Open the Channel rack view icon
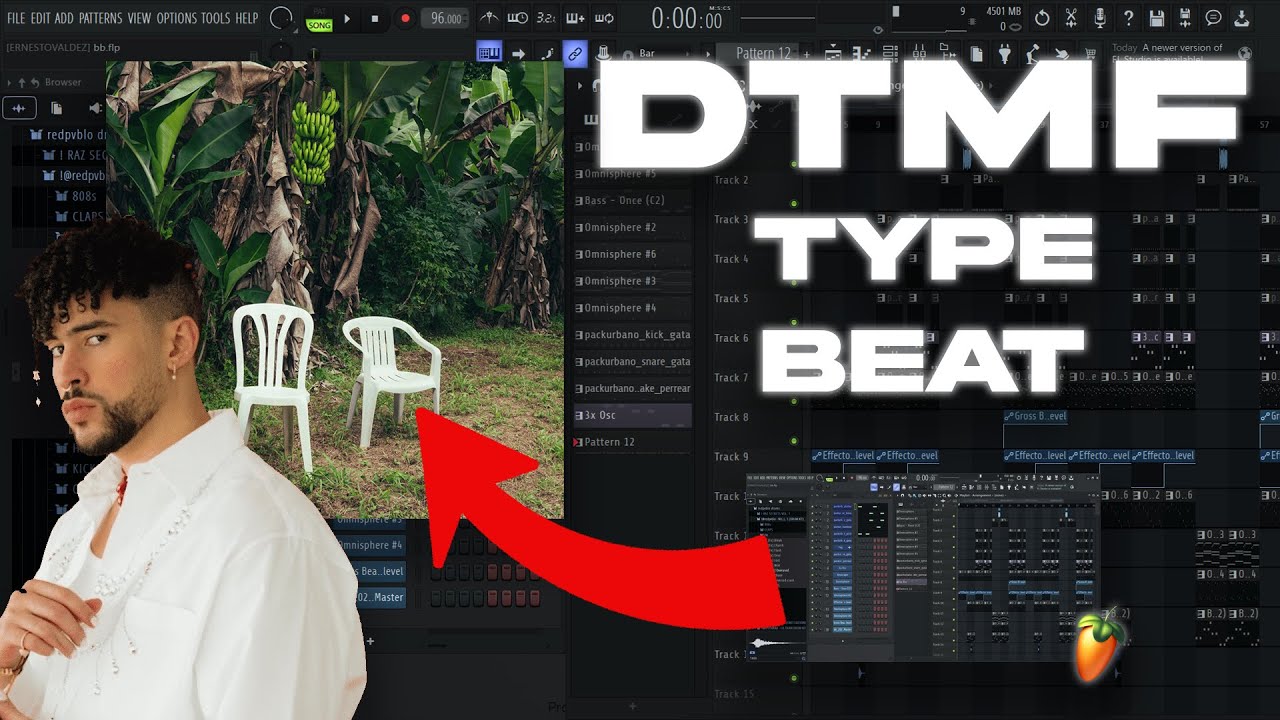The image size is (1280, 720). click(x=890, y=53)
